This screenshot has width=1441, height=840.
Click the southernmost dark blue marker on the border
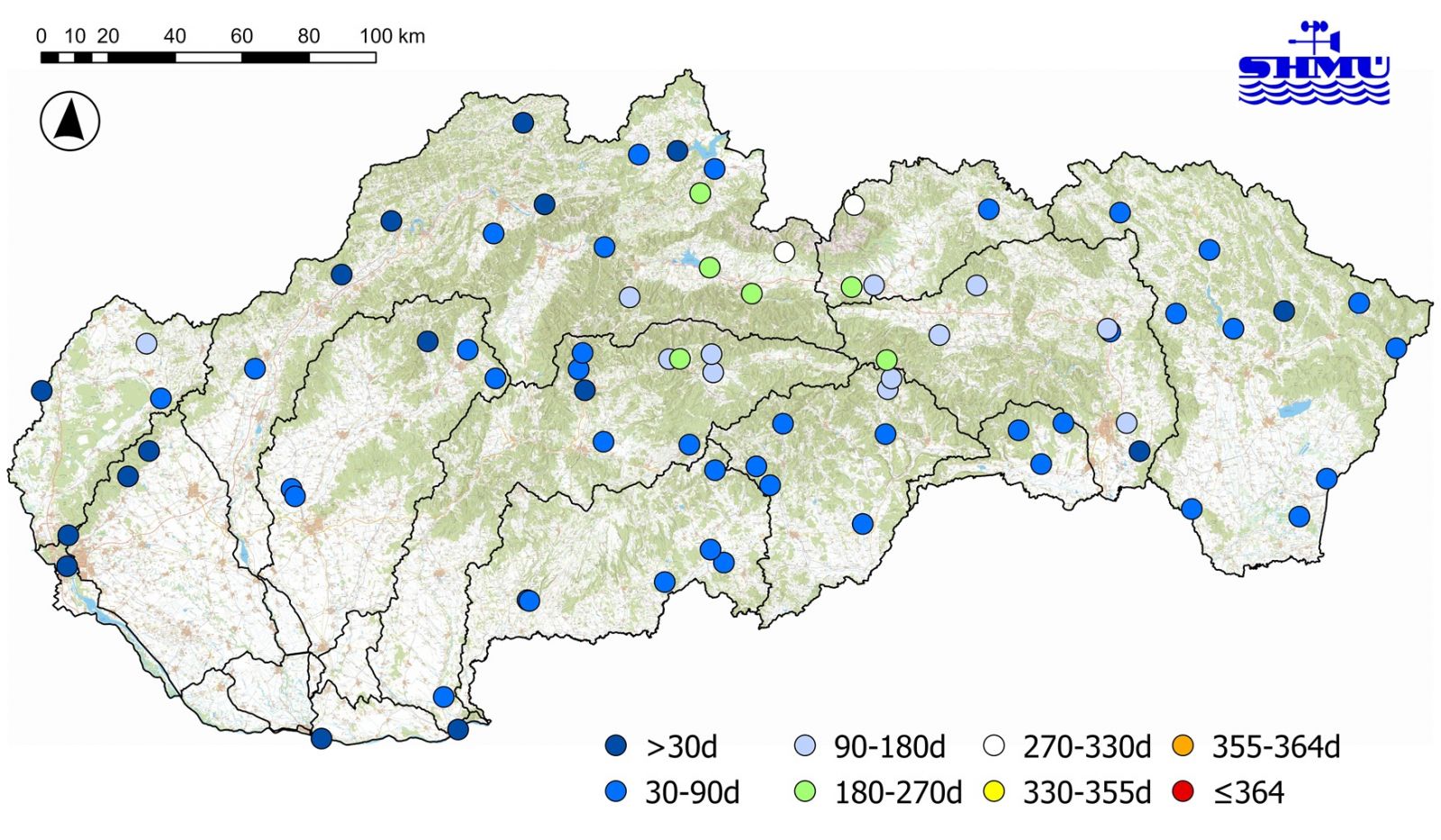(322, 739)
